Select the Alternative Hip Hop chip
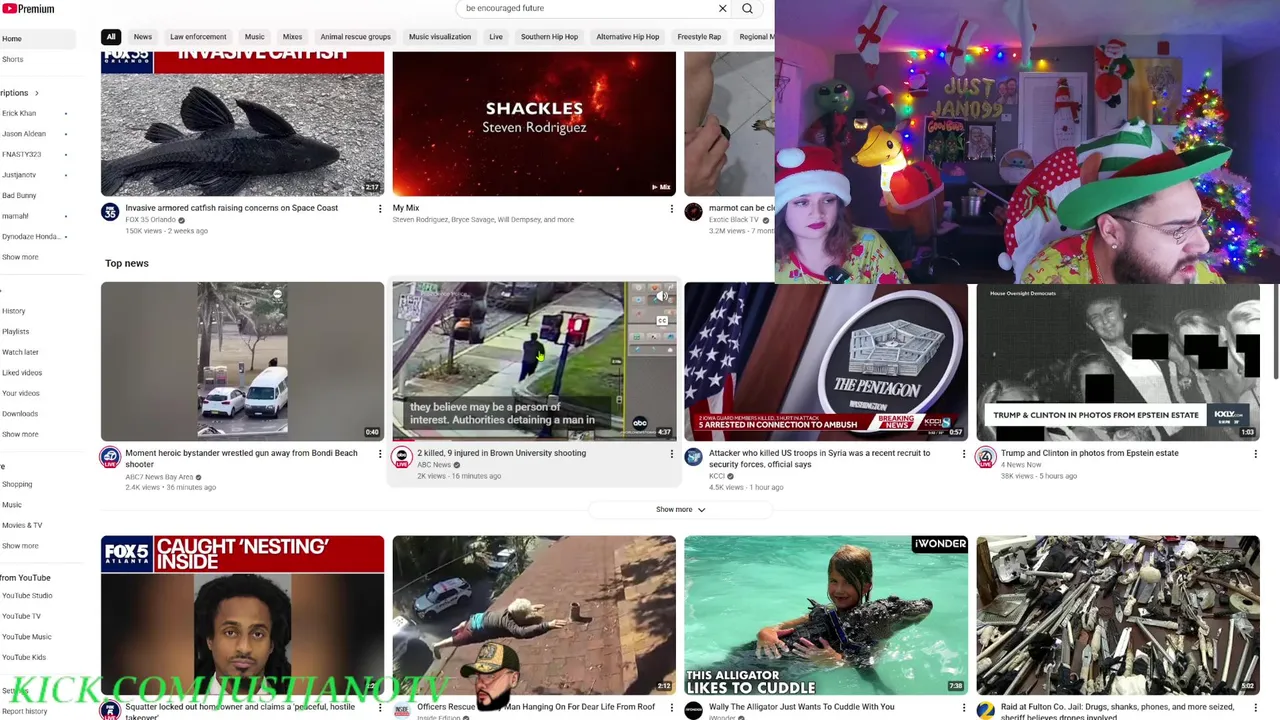1280x720 pixels. (627, 37)
